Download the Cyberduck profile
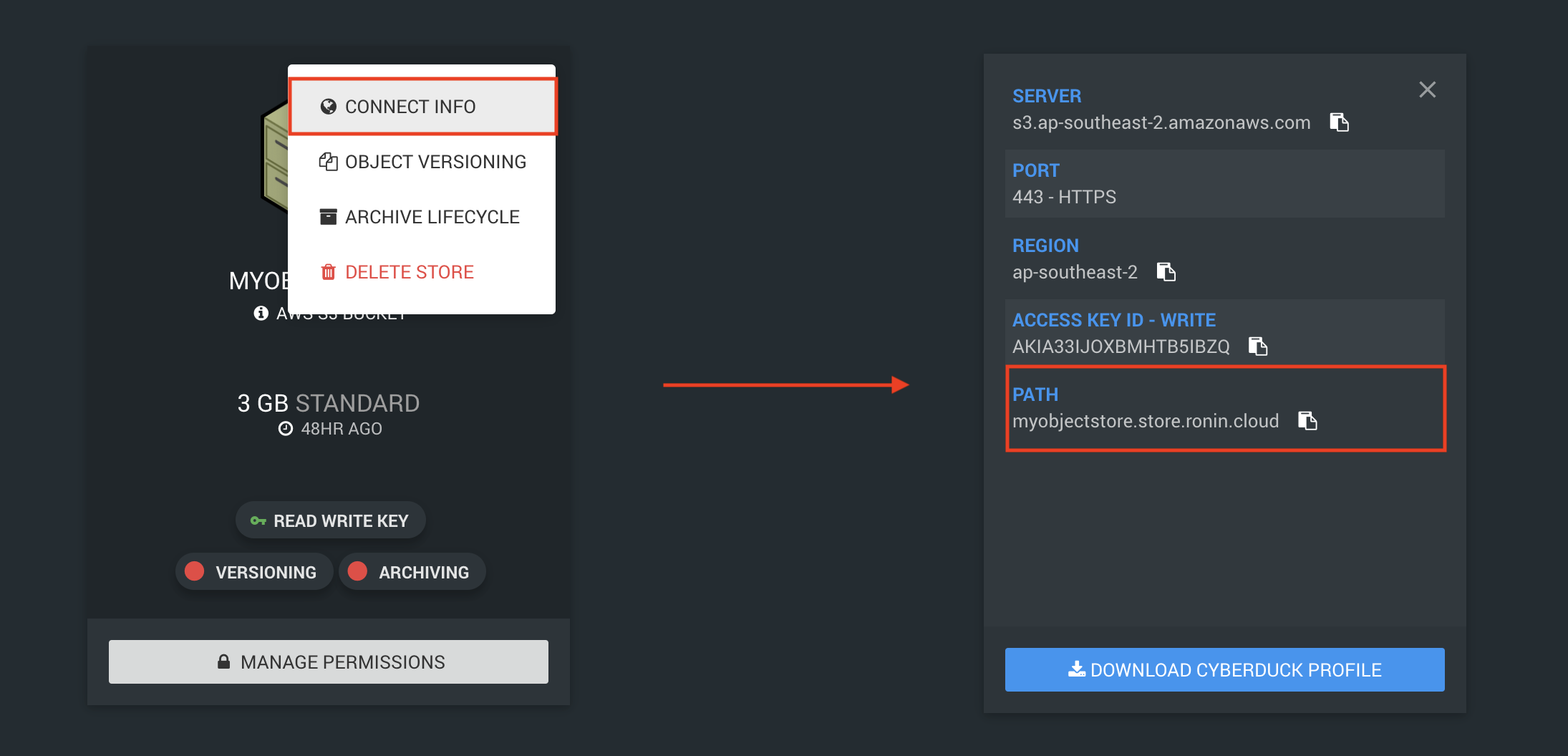Viewport: 1568px width, 756px height. pos(1224,669)
